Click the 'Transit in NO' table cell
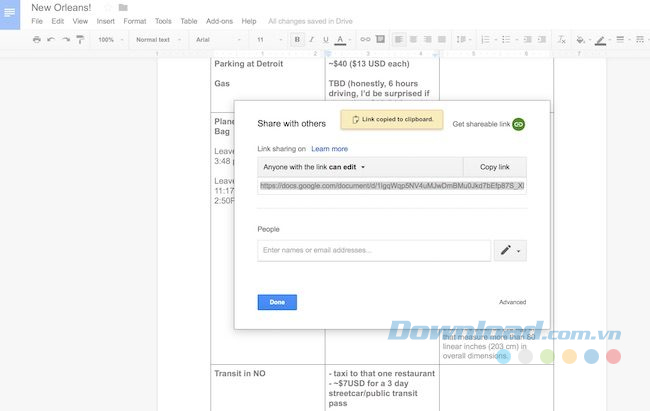650x411 pixels. point(240,373)
